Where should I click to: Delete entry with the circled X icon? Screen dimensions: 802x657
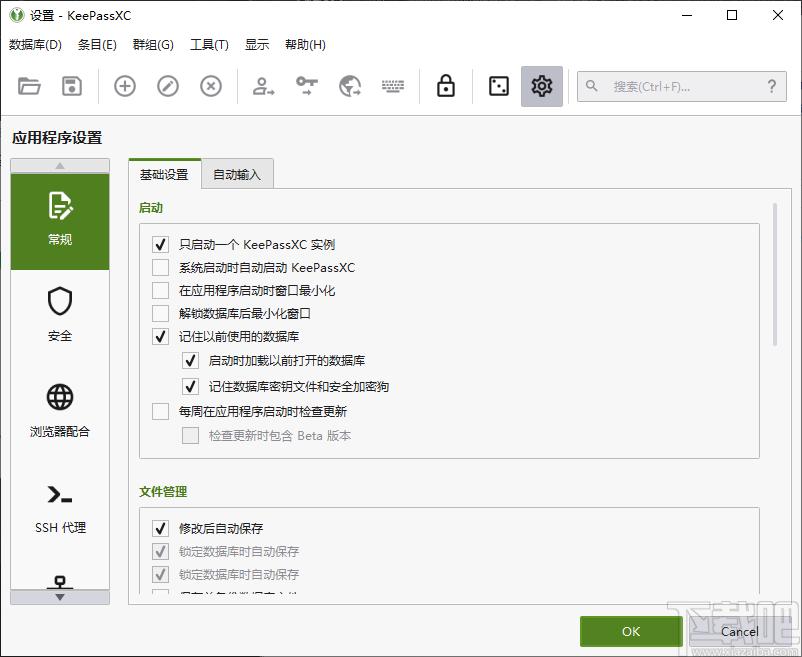coord(211,86)
